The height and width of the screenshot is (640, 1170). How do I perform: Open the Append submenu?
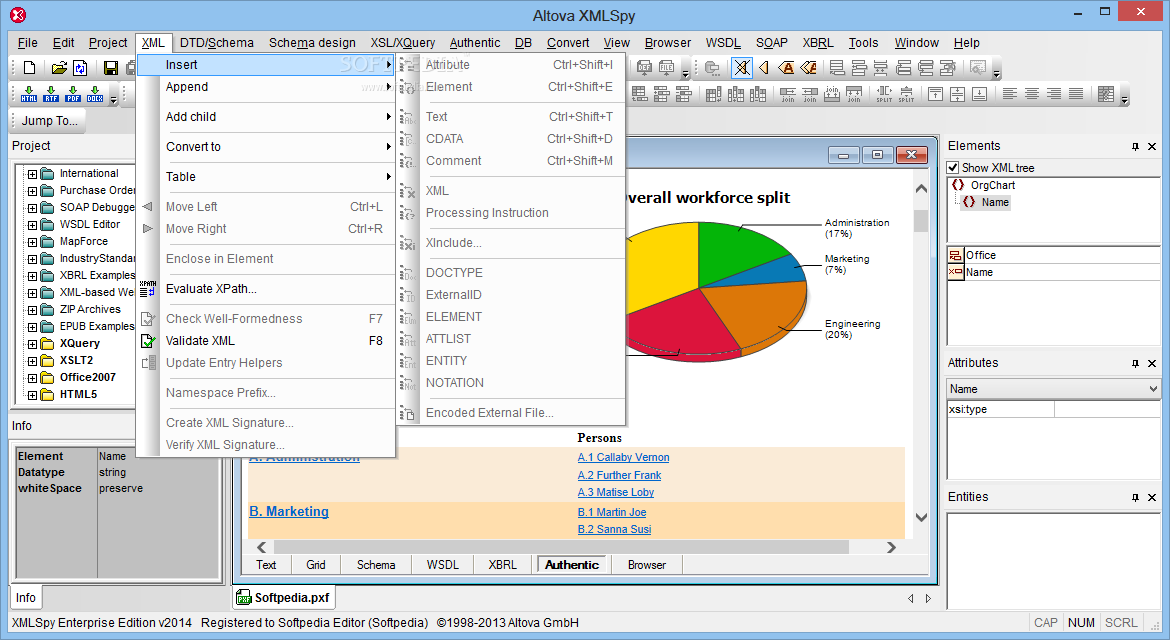[x=266, y=87]
